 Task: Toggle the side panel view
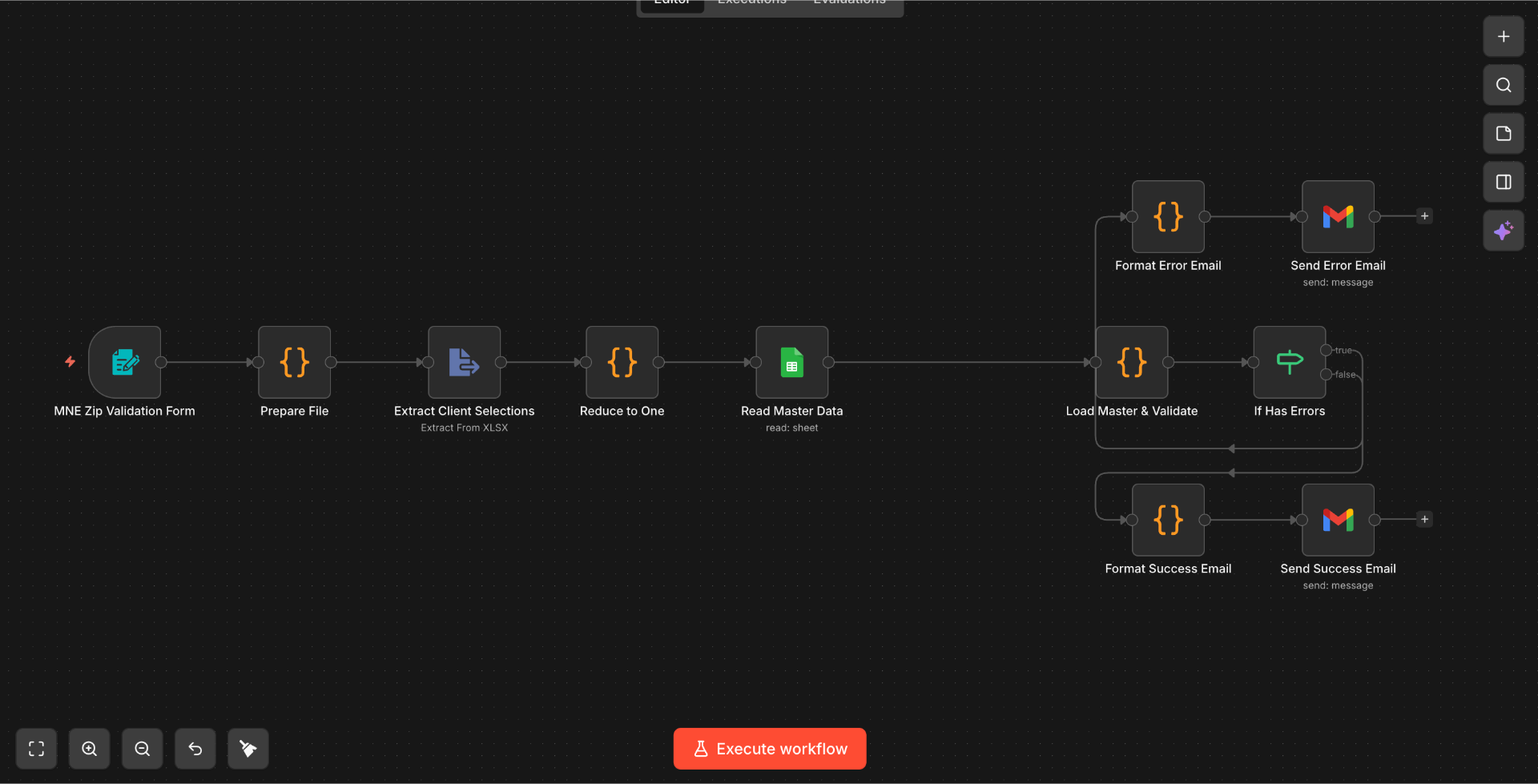pos(1504,182)
